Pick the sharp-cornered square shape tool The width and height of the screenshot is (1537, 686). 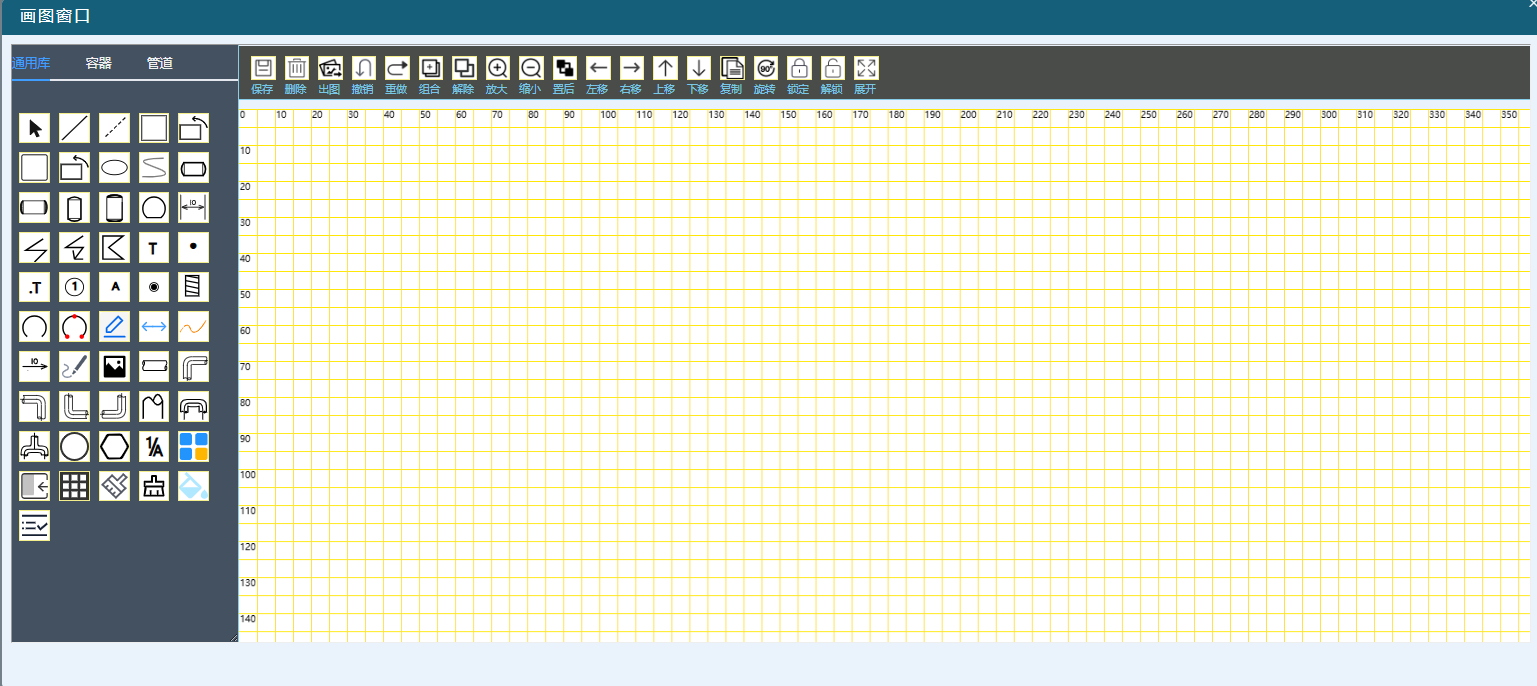pyautogui.click(x=154, y=128)
